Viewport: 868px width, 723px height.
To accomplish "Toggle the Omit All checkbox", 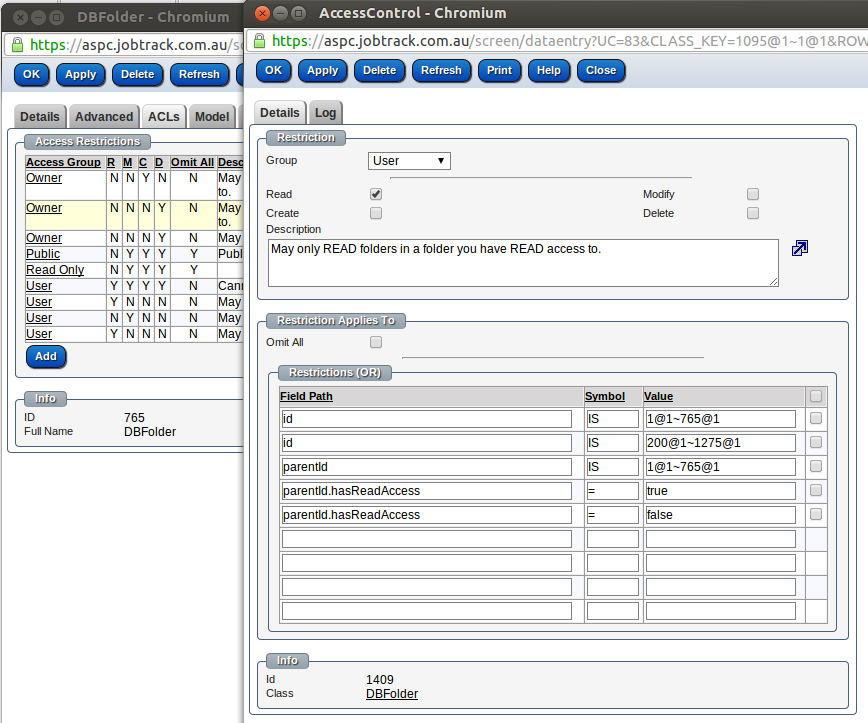I will [375, 342].
